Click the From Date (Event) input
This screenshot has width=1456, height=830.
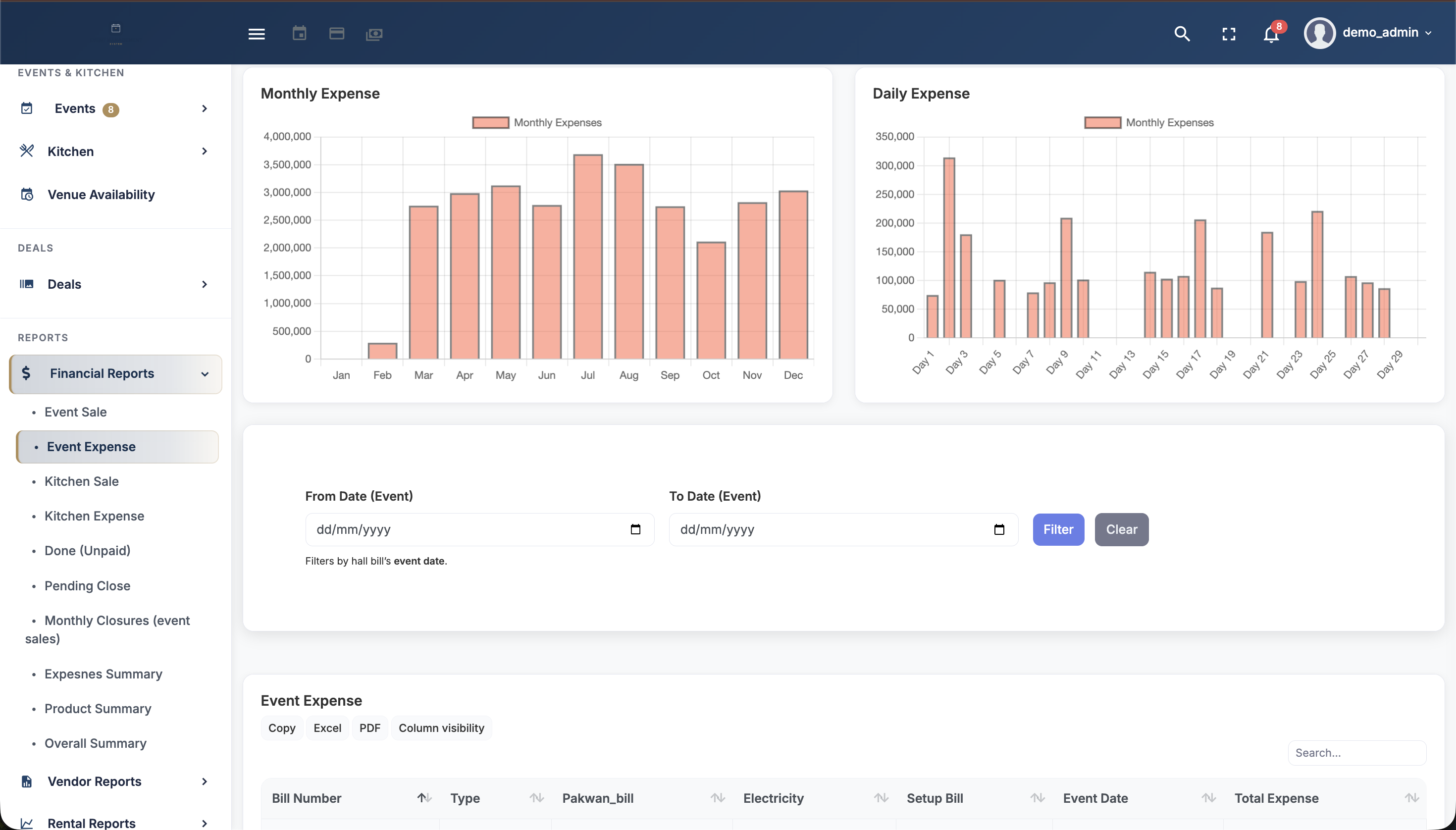(x=479, y=529)
